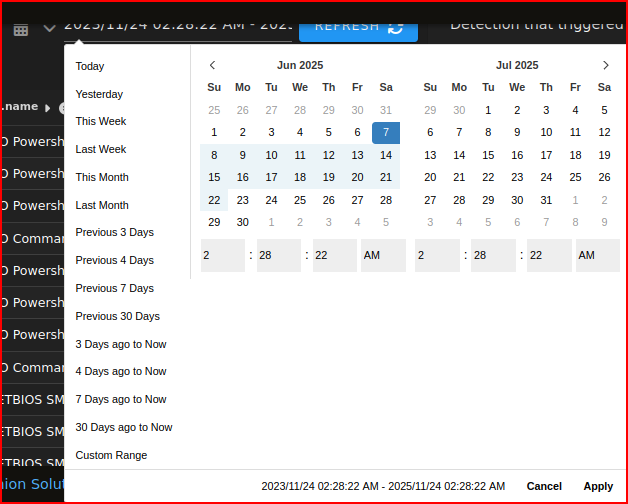Click Apply to confirm date range
628x504 pixels.
coord(598,486)
